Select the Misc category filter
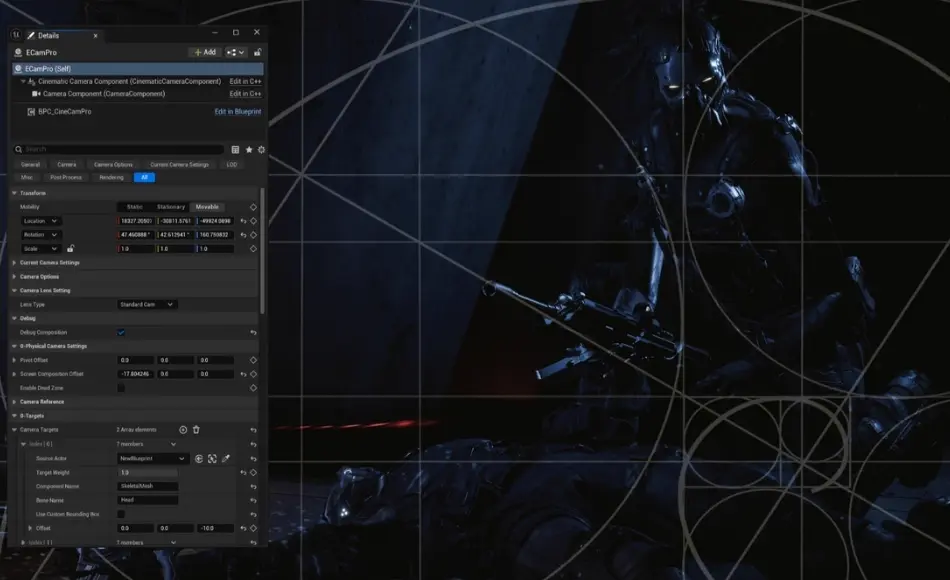 coord(27,178)
